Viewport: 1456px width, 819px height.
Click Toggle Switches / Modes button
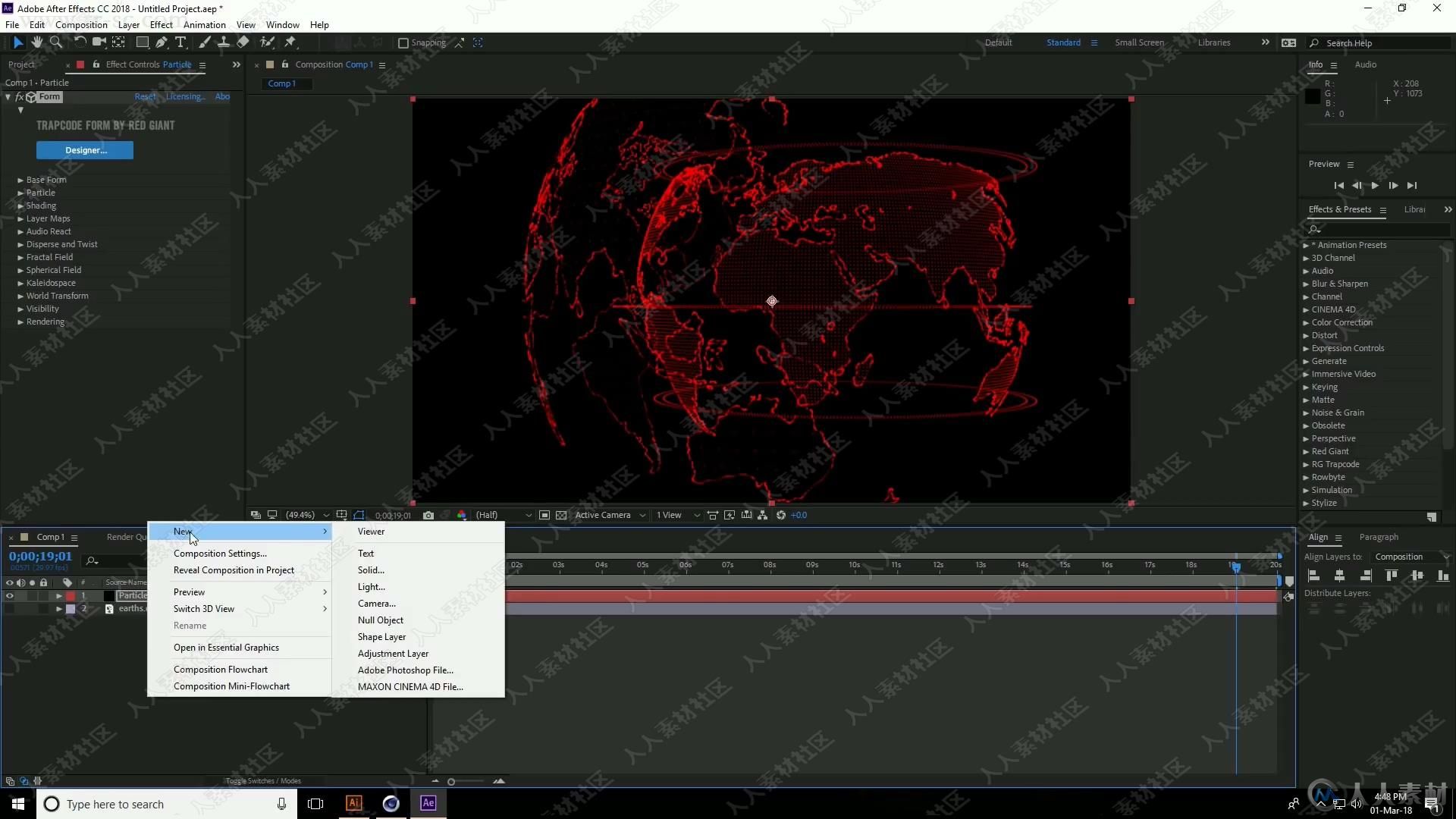pos(263,781)
